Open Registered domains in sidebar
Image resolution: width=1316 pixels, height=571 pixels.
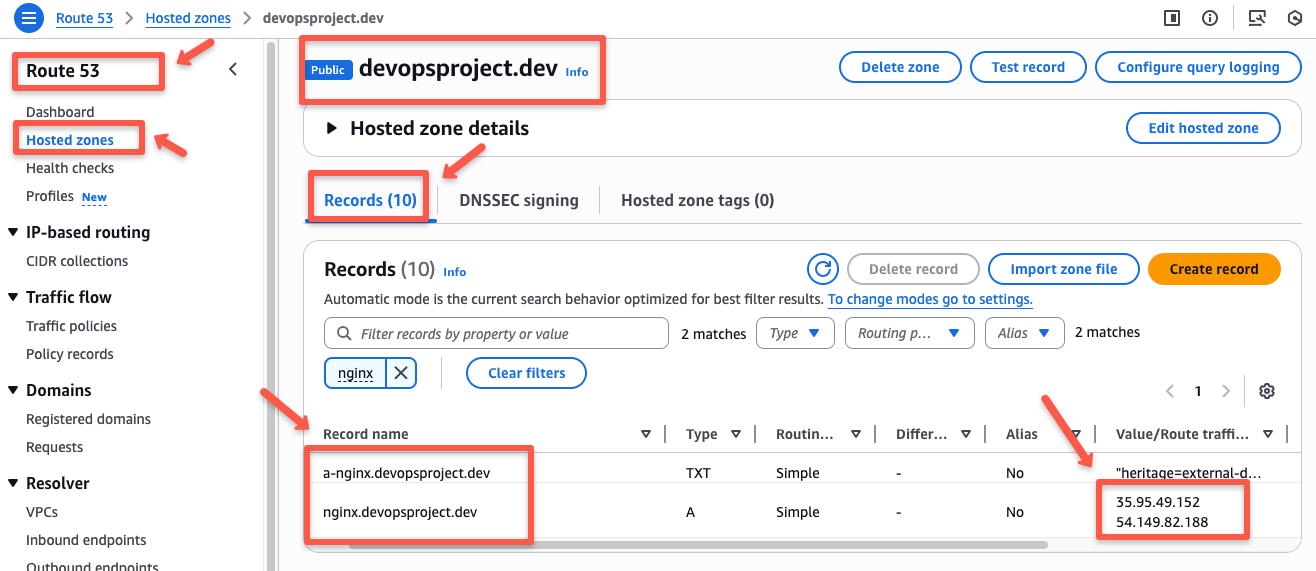(x=88, y=419)
